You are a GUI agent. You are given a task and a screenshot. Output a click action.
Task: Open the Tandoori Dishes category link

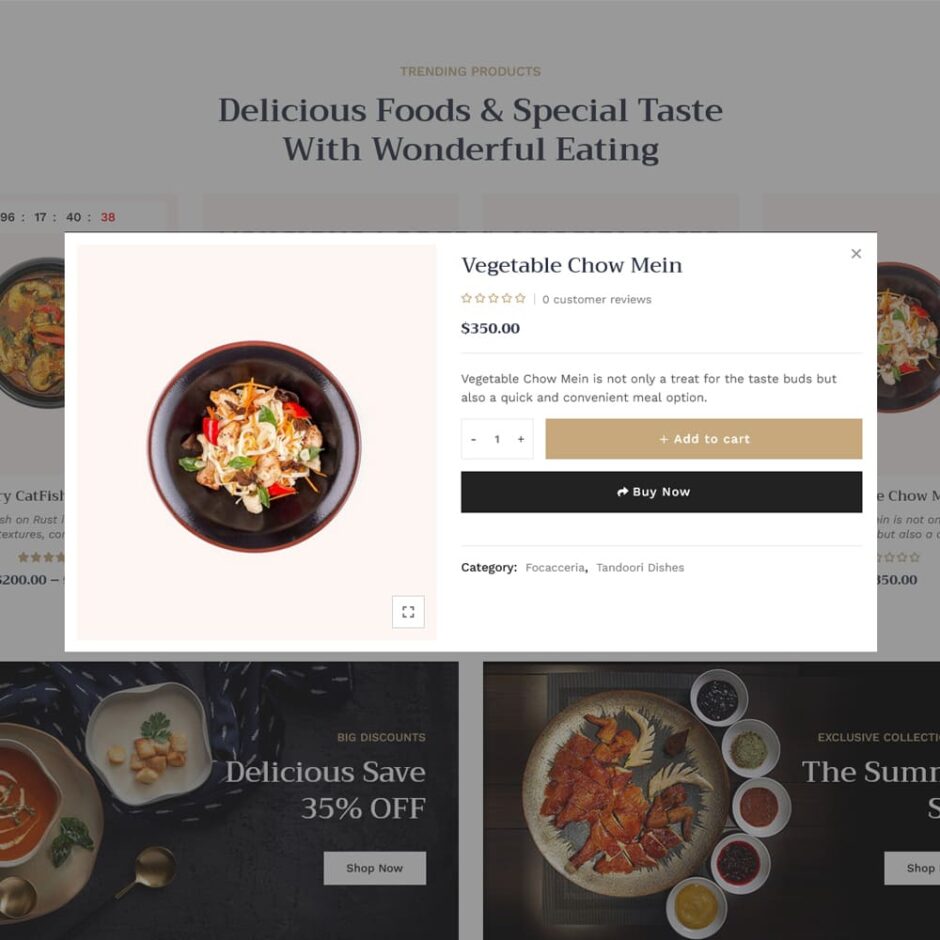click(640, 568)
